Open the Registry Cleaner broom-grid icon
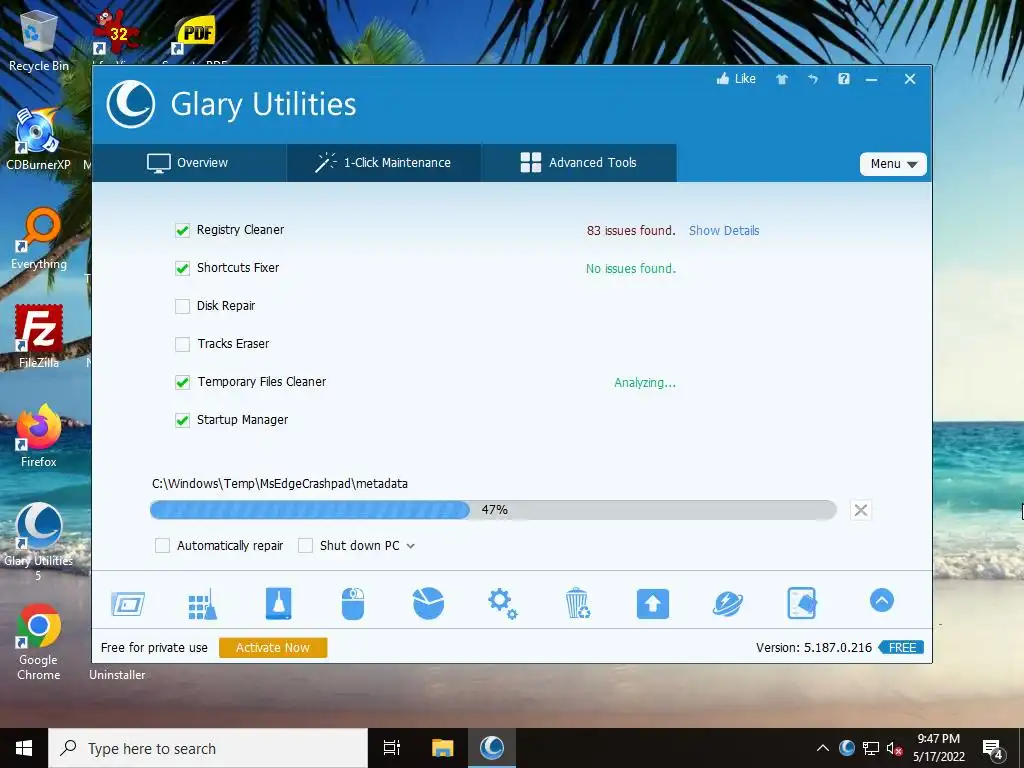The width and height of the screenshot is (1024, 768). click(x=202, y=603)
